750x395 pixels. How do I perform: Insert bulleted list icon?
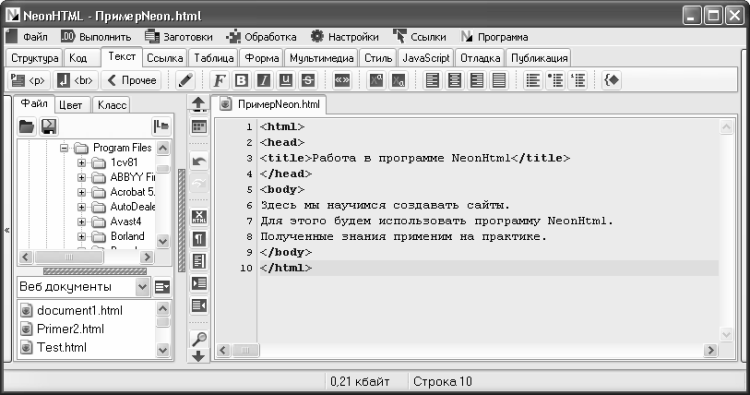[555, 80]
